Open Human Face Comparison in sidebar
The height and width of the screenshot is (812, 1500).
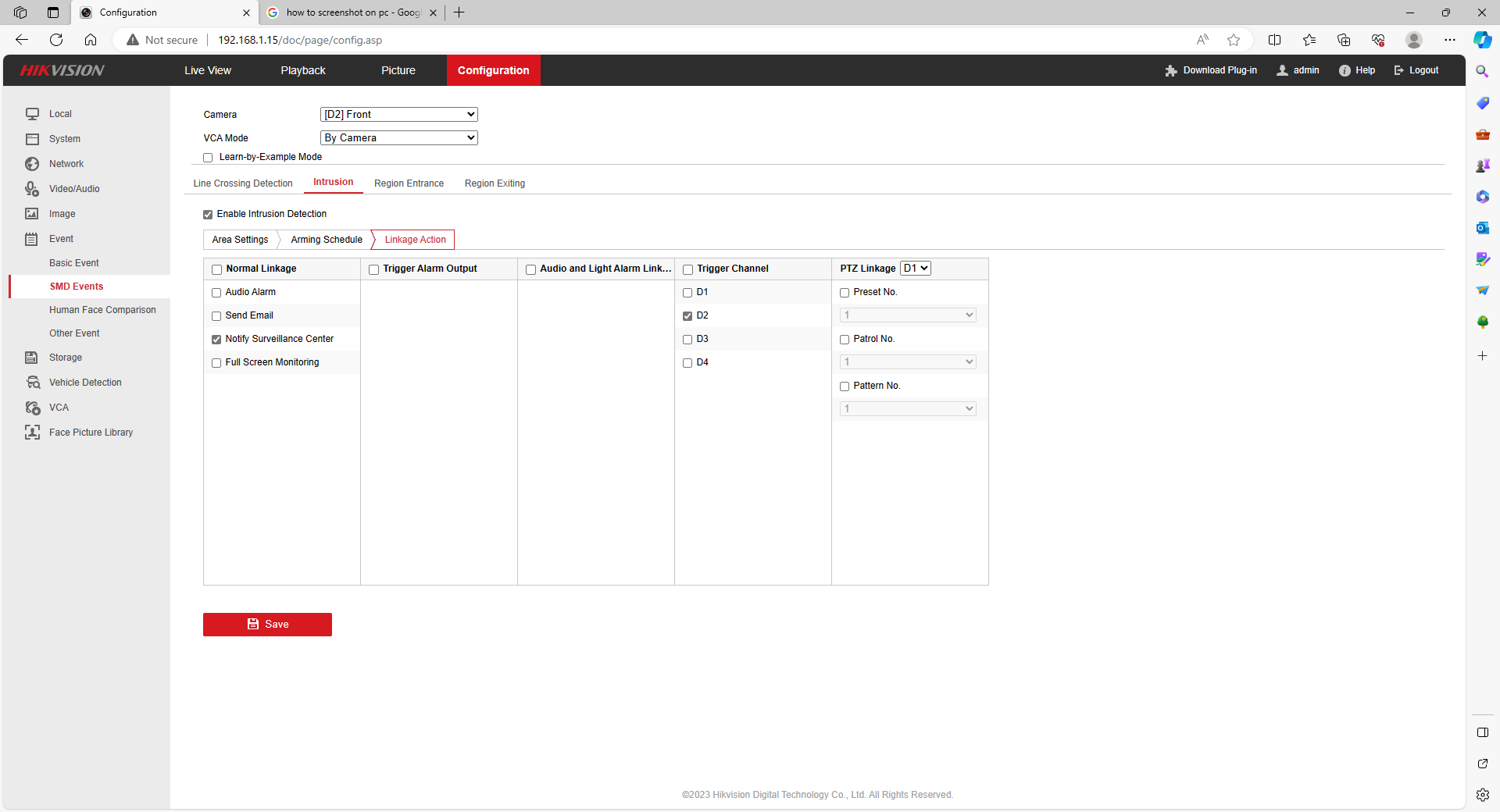102,310
